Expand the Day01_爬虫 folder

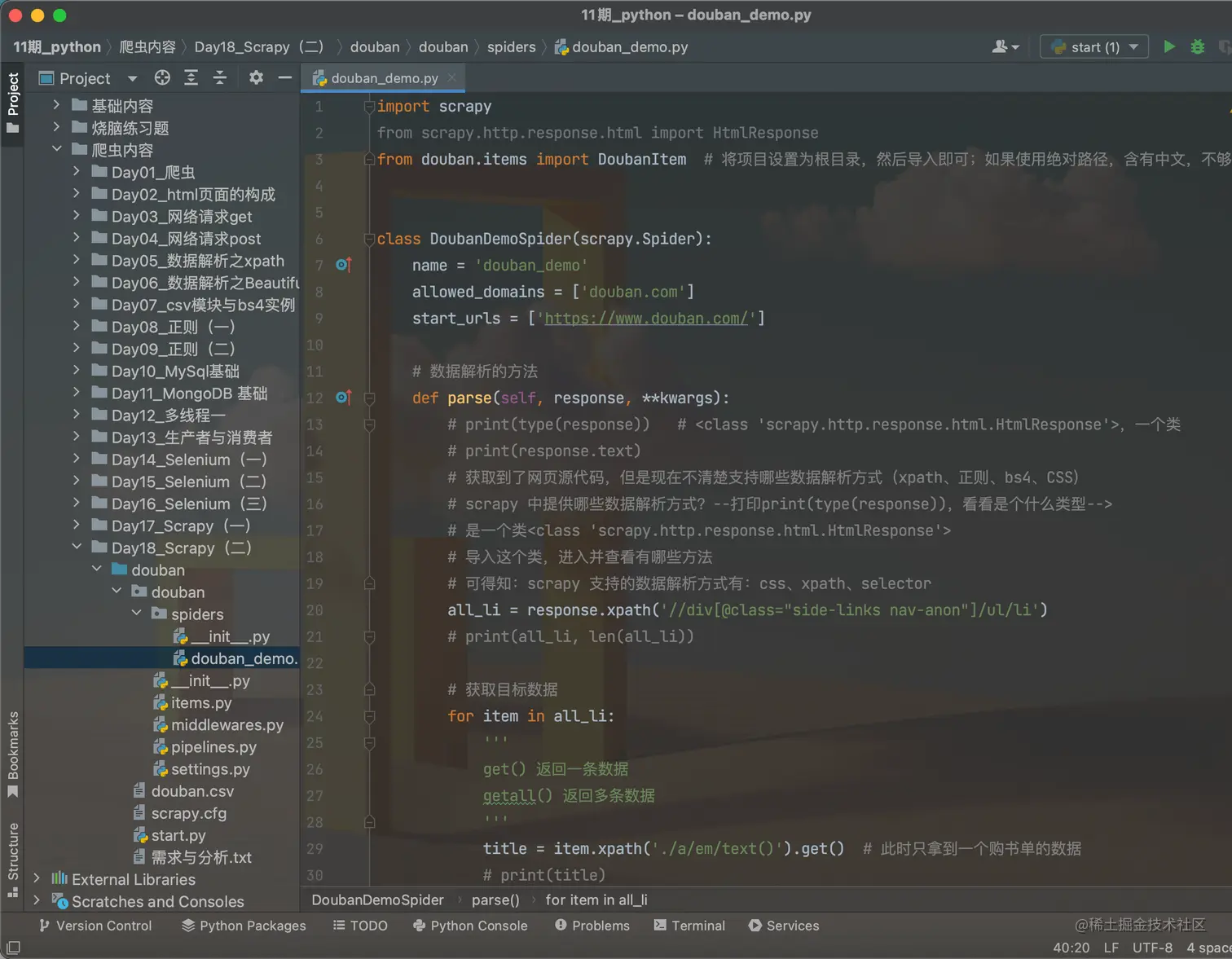(x=77, y=171)
